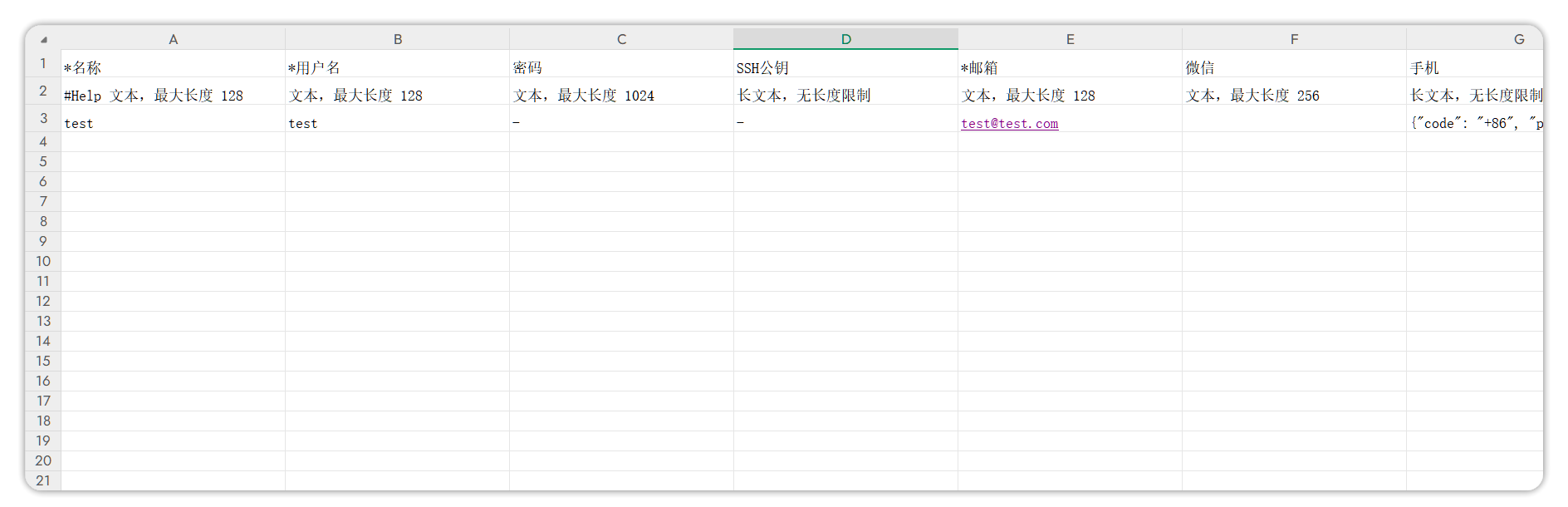This screenshot has height=507, width=1568.
Task: Select row 3 header
Action: 43,119
